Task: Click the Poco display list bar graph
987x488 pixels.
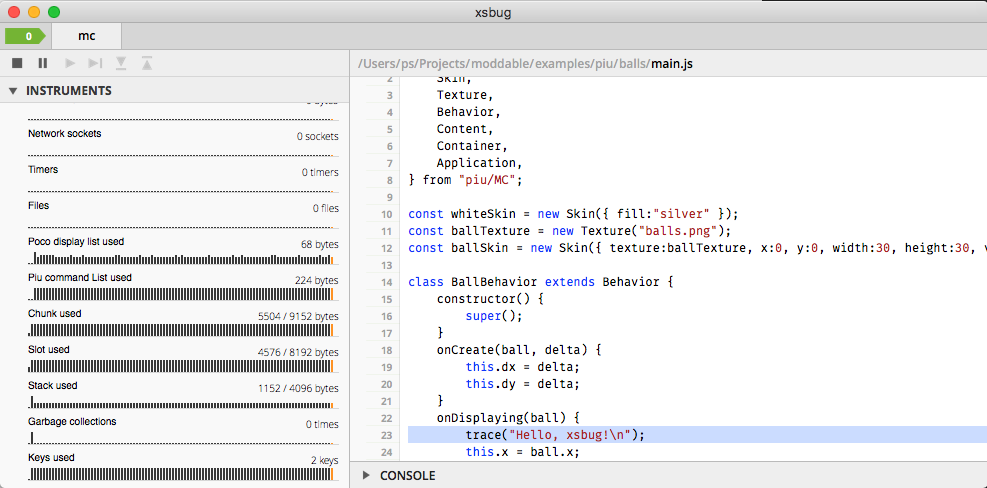Action: pos(183,259)
